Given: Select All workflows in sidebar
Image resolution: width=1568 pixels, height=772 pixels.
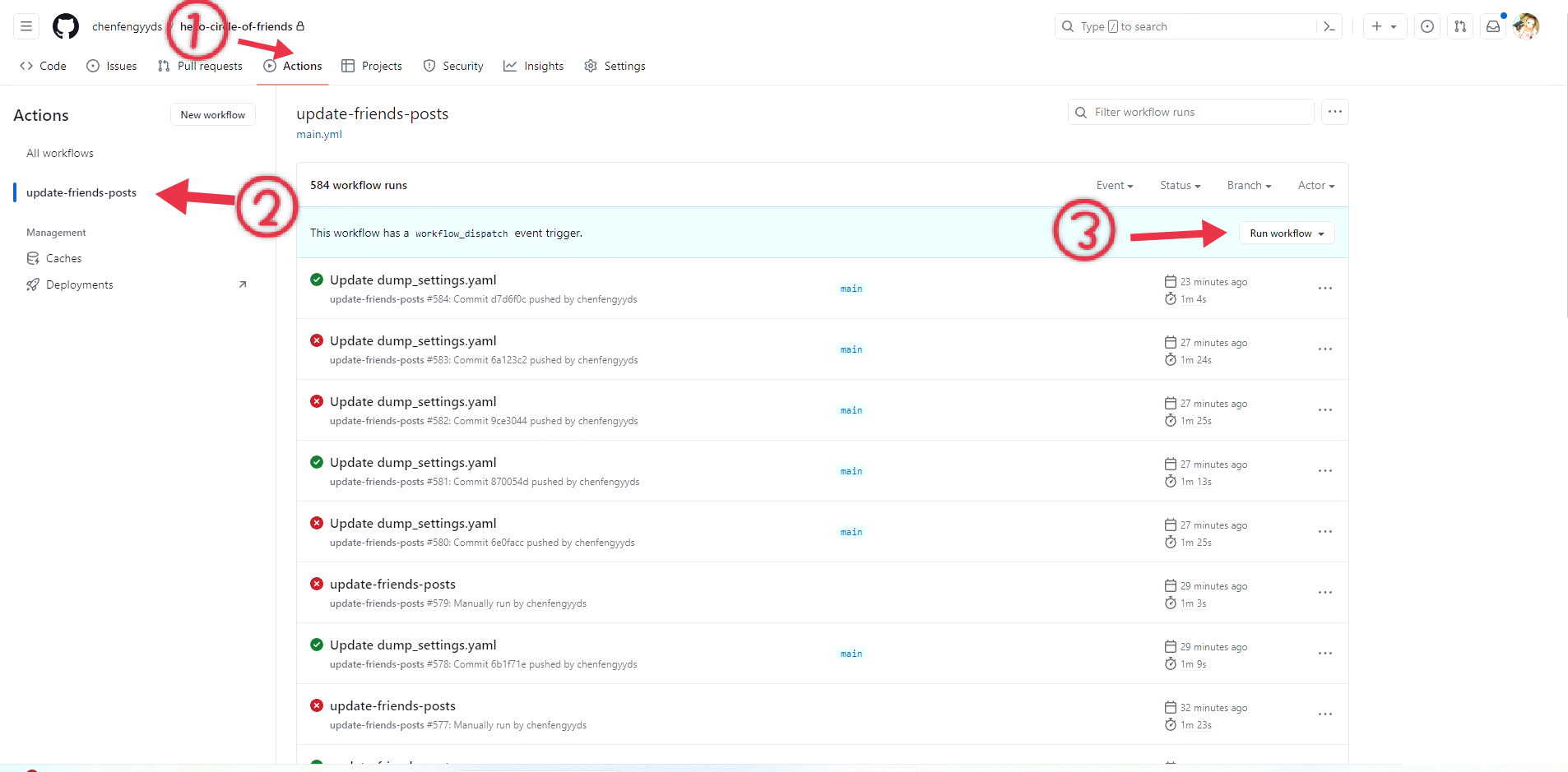Looking at the screenshot, I should point(60,154).
